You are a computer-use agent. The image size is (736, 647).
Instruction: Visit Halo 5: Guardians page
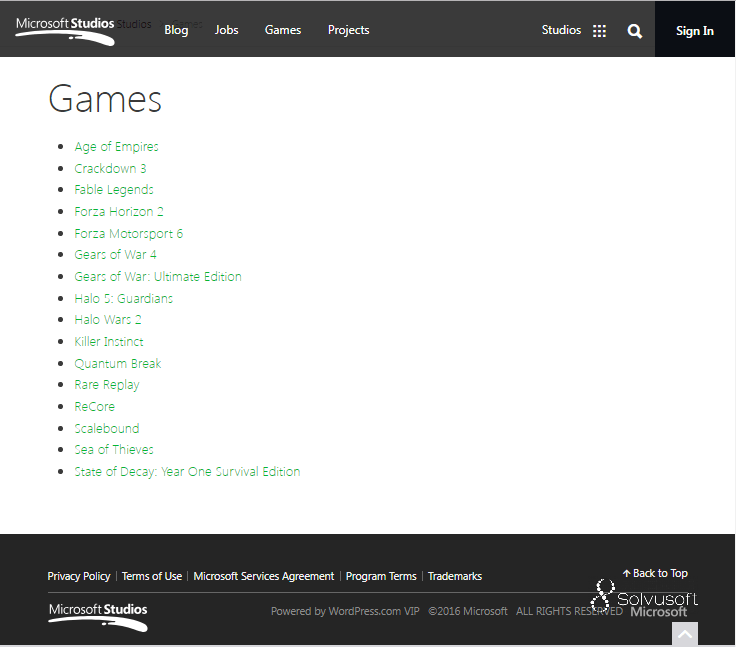point(123,298)
